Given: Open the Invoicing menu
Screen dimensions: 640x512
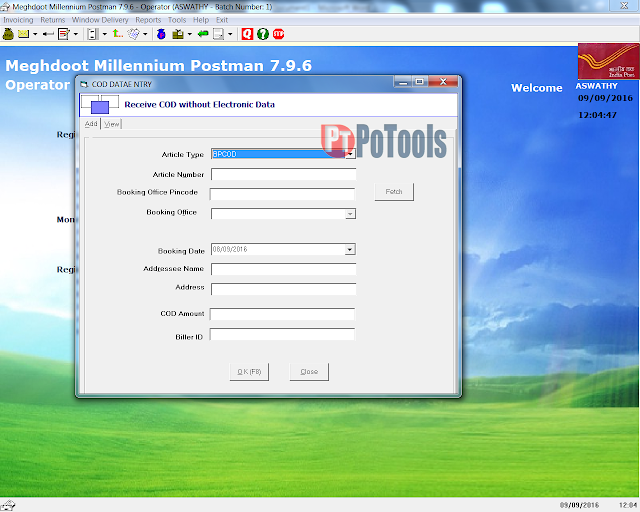Looking at the screenshot, I should pos(18,20).
